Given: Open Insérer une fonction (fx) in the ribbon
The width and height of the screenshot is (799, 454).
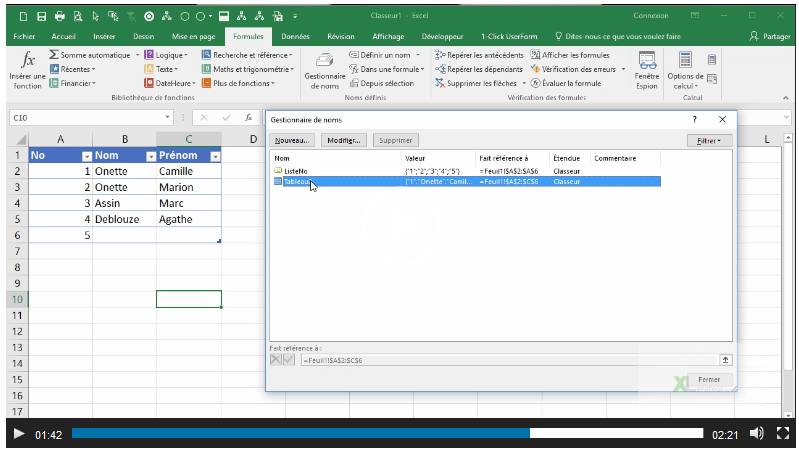Looking at the screenshot, I should click(28, 70).
